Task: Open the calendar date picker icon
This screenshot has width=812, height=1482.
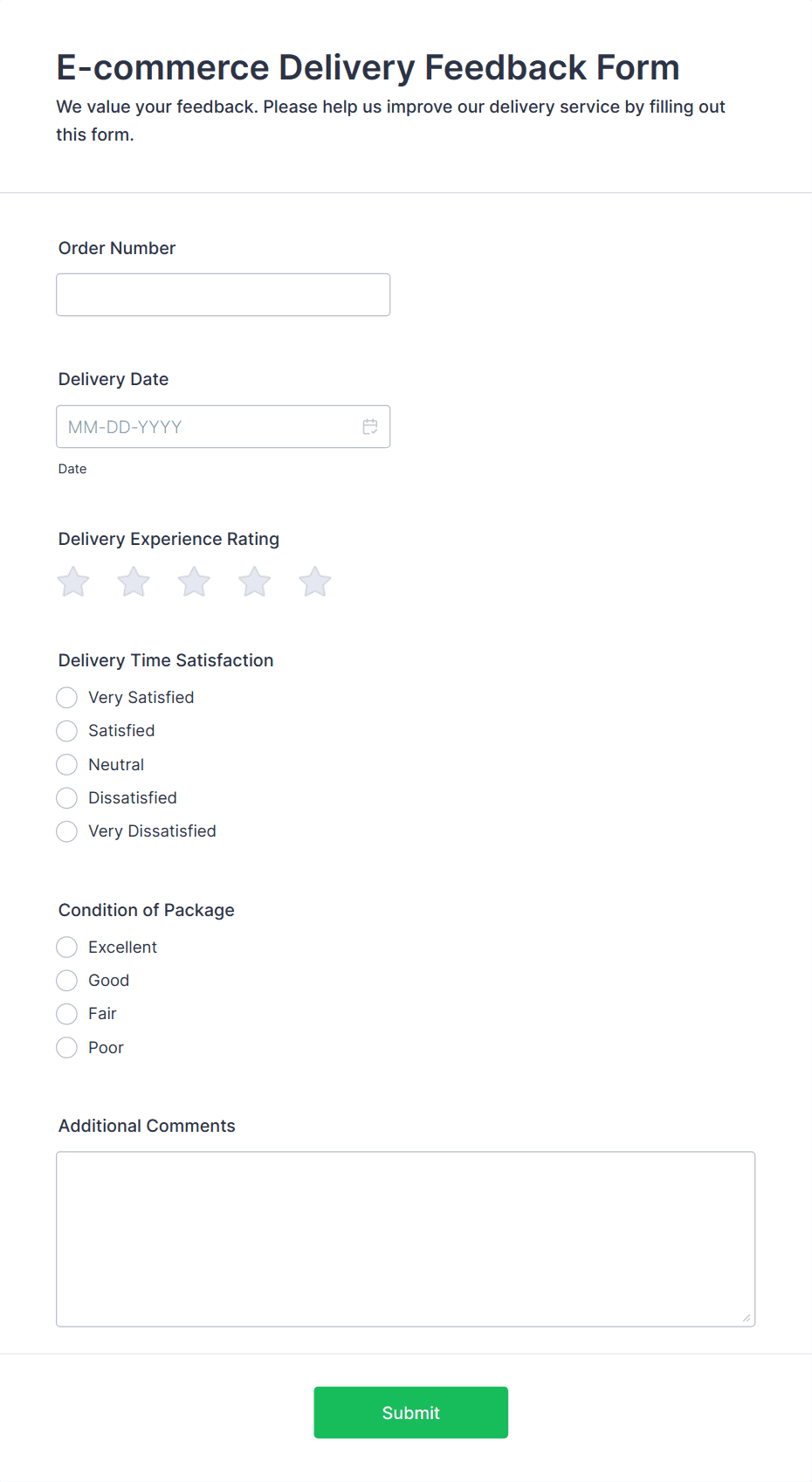Action: [x=370, y=427]
